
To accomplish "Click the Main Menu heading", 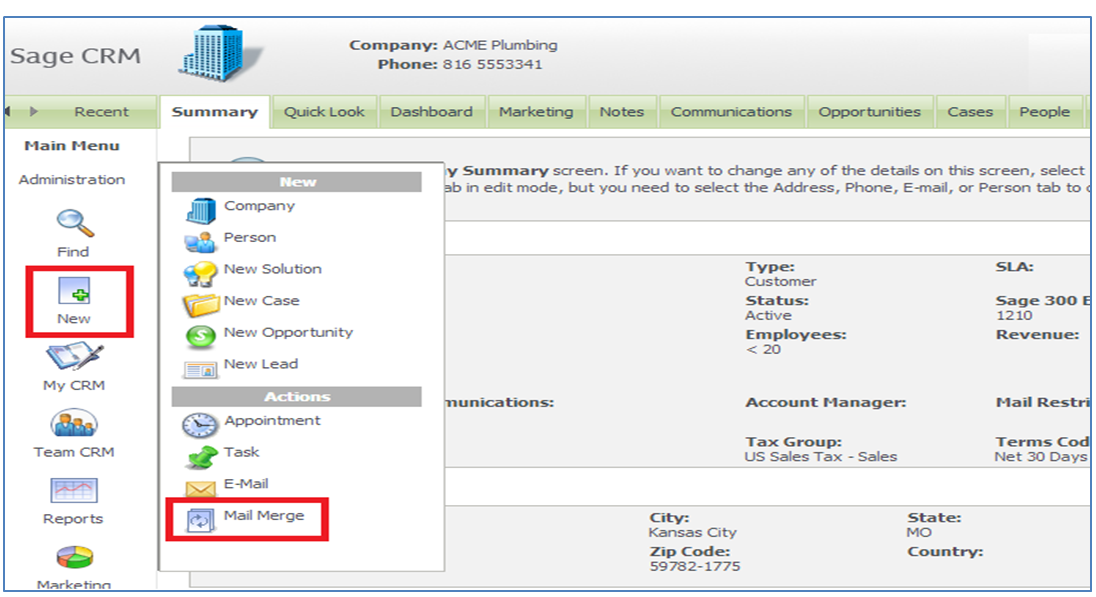I will click(72, 145).
